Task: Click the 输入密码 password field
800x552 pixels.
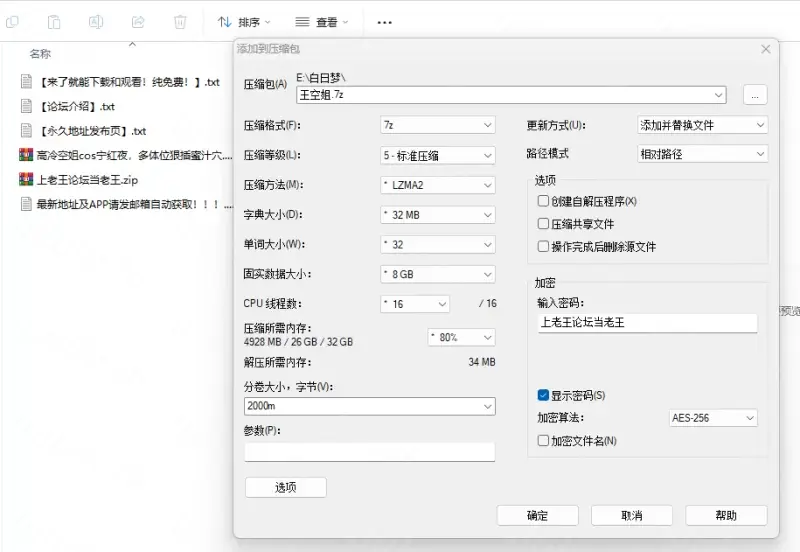Action: pos(646,323)
